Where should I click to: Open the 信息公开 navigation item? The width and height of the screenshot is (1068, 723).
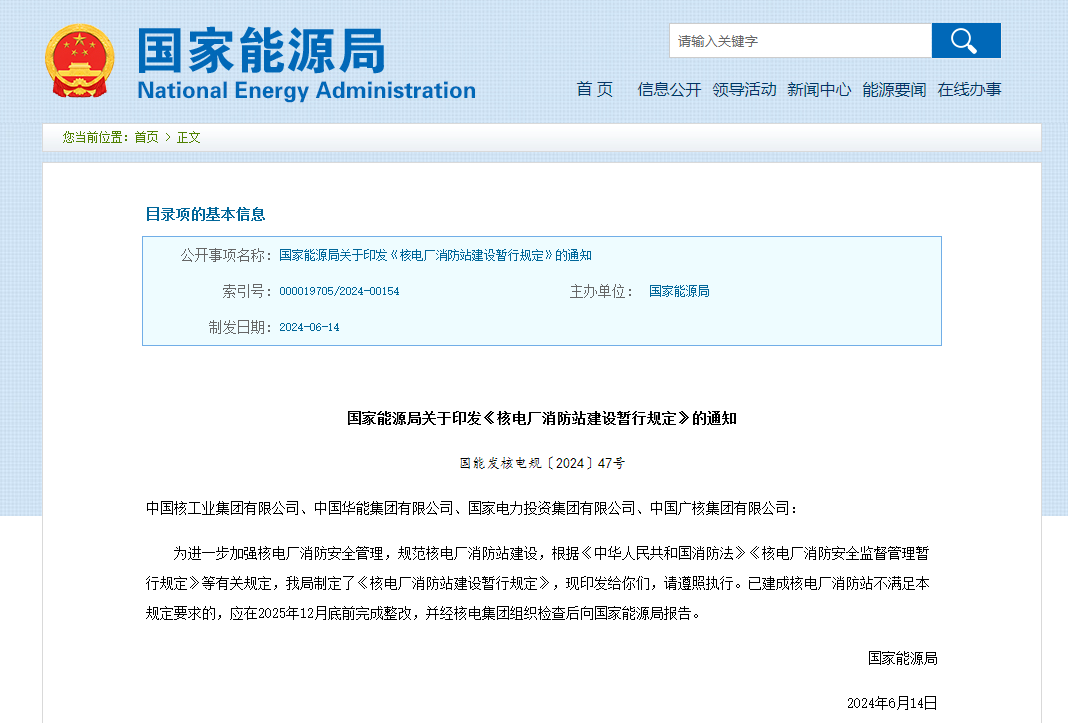(669, 89)
